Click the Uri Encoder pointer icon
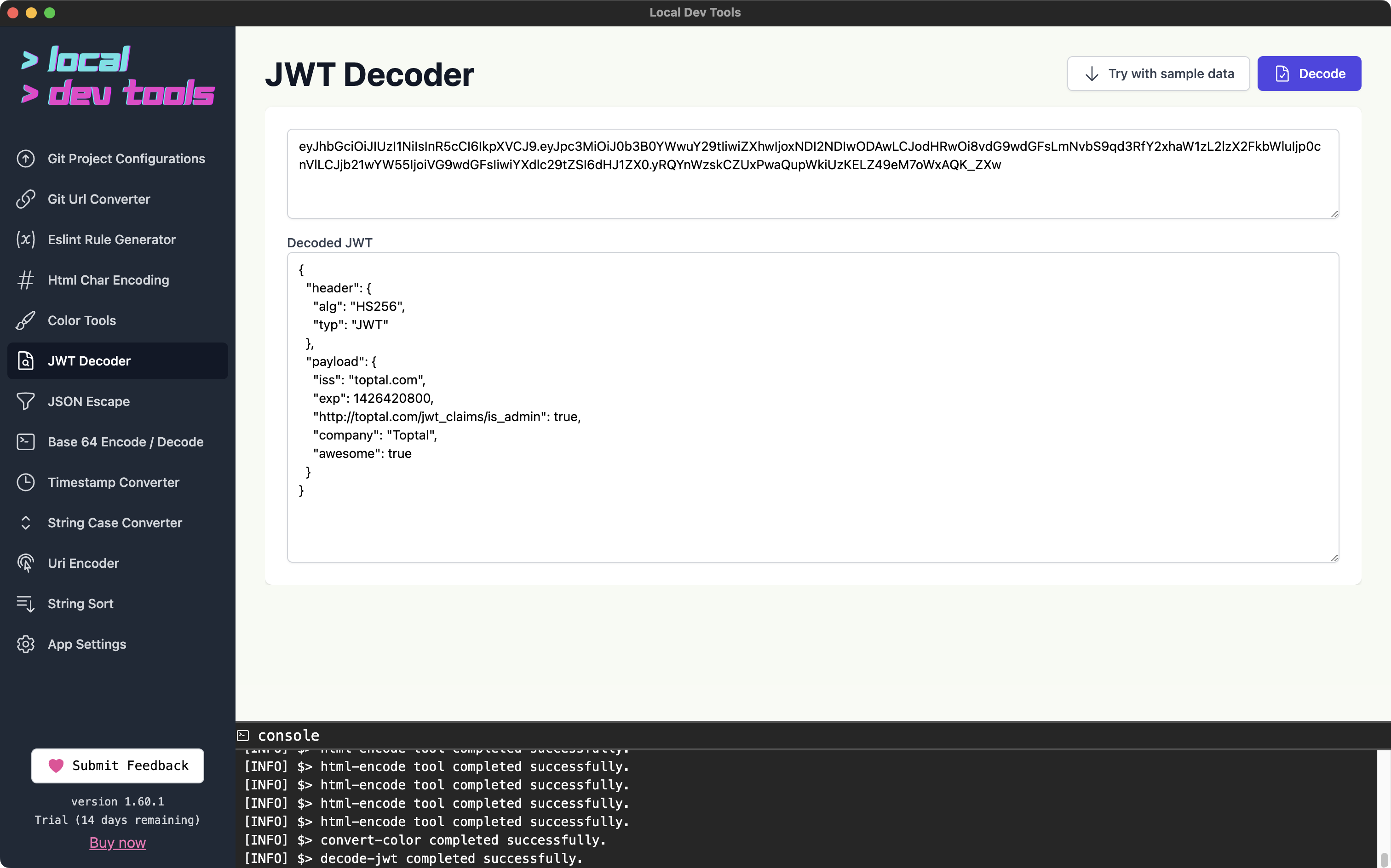The width and height of the screenshot is (1391, 868). point(25,563)
